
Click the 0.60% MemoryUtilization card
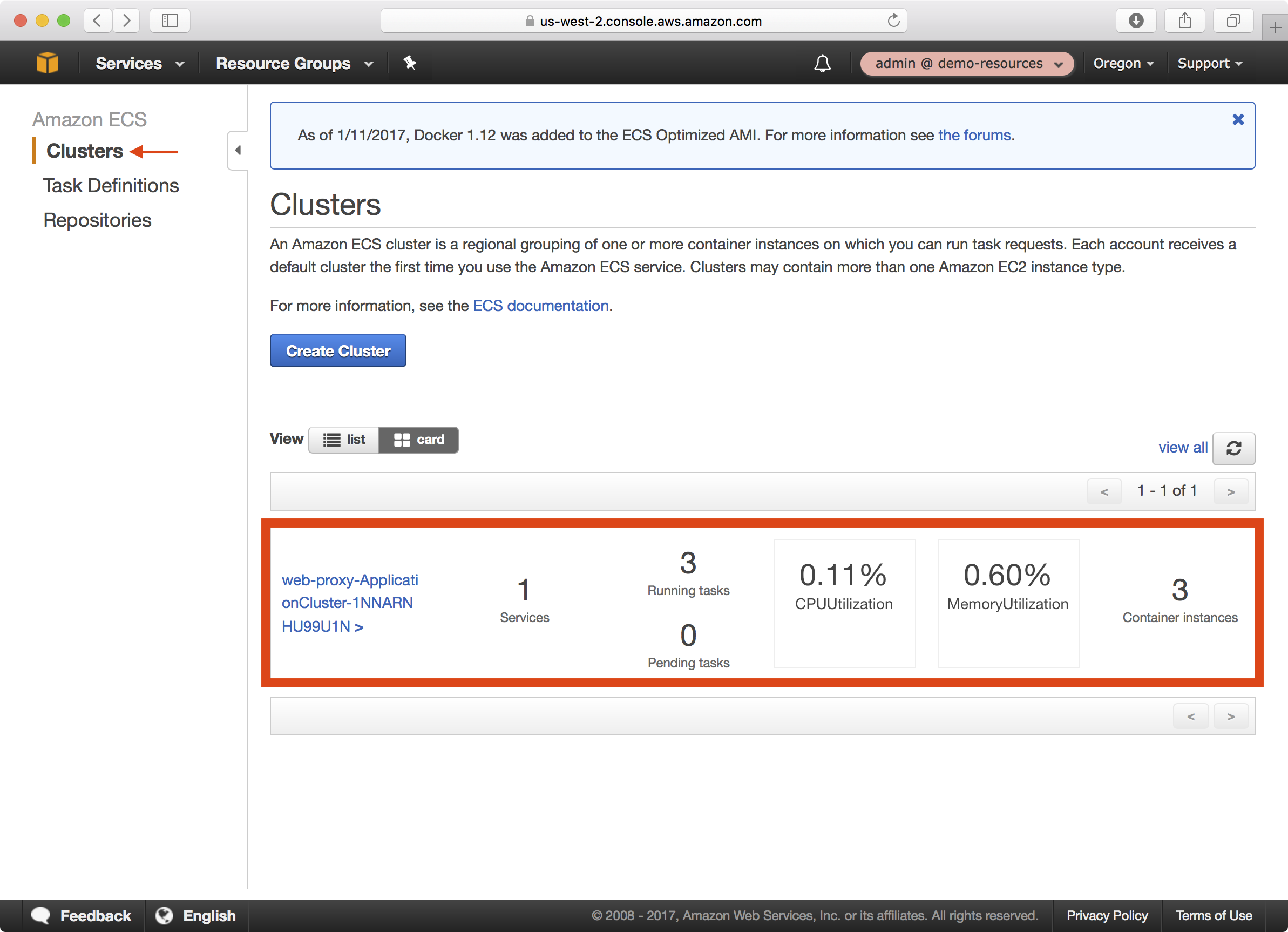1007,603
